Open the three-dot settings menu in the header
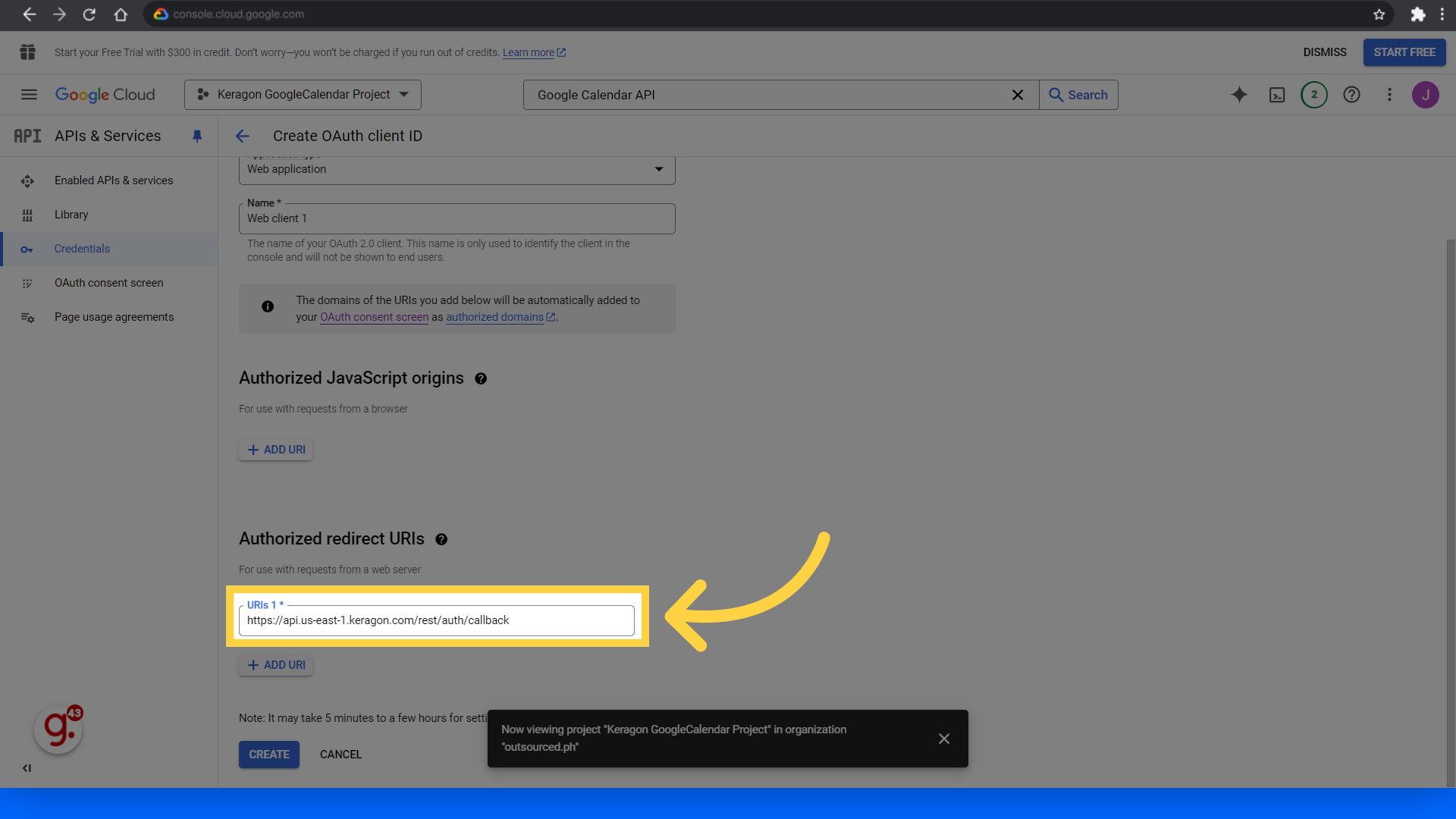1456x819 pixels. (1389, 95)
